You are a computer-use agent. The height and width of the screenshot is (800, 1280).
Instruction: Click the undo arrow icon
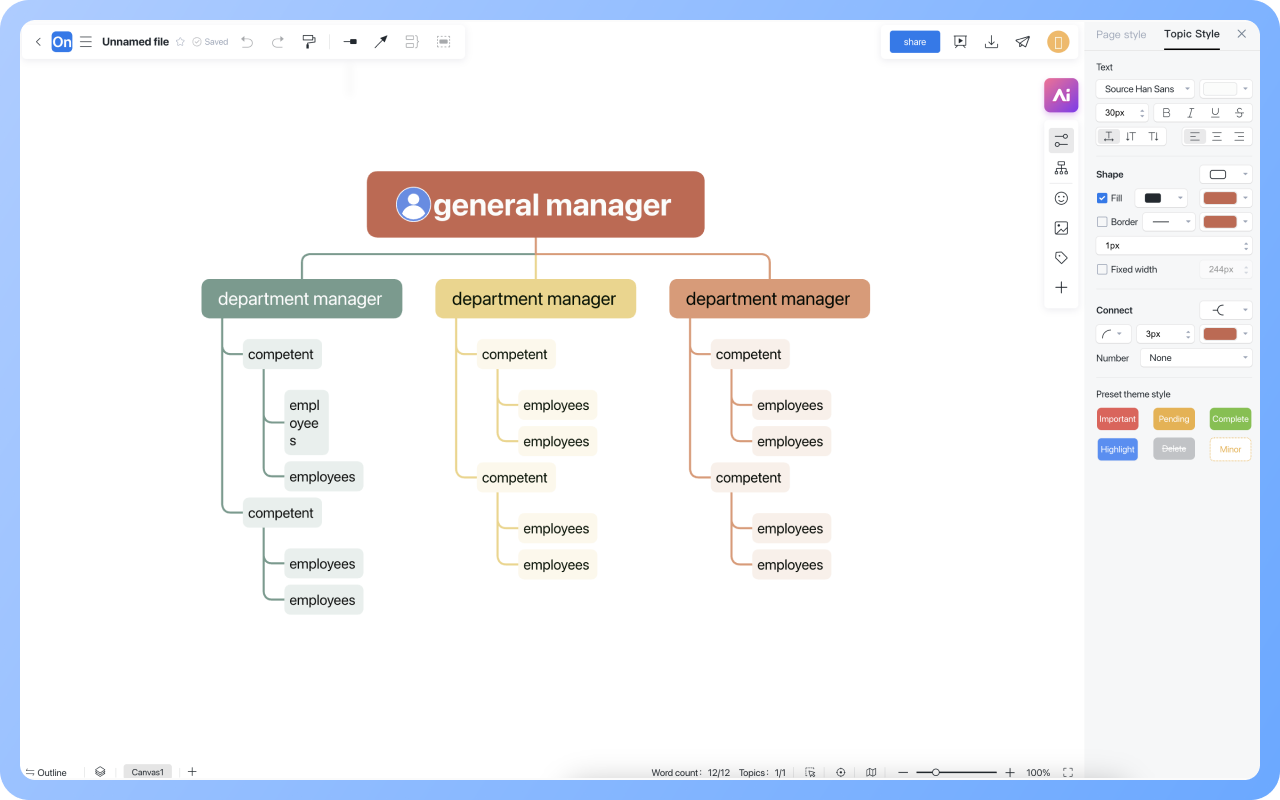[x=247, y=42]
